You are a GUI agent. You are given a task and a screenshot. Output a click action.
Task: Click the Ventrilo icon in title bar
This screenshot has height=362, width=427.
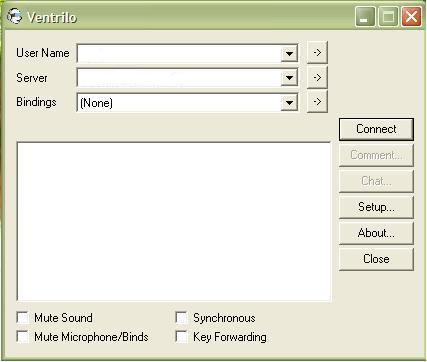tap(14, 16)
